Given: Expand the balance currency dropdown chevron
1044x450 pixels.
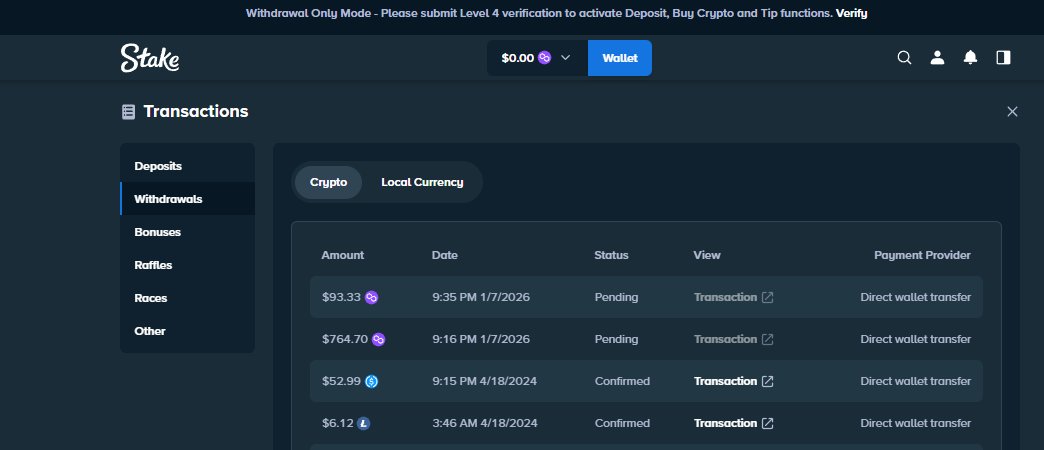Looking at the screenshot, I should (x=566, y=58).
